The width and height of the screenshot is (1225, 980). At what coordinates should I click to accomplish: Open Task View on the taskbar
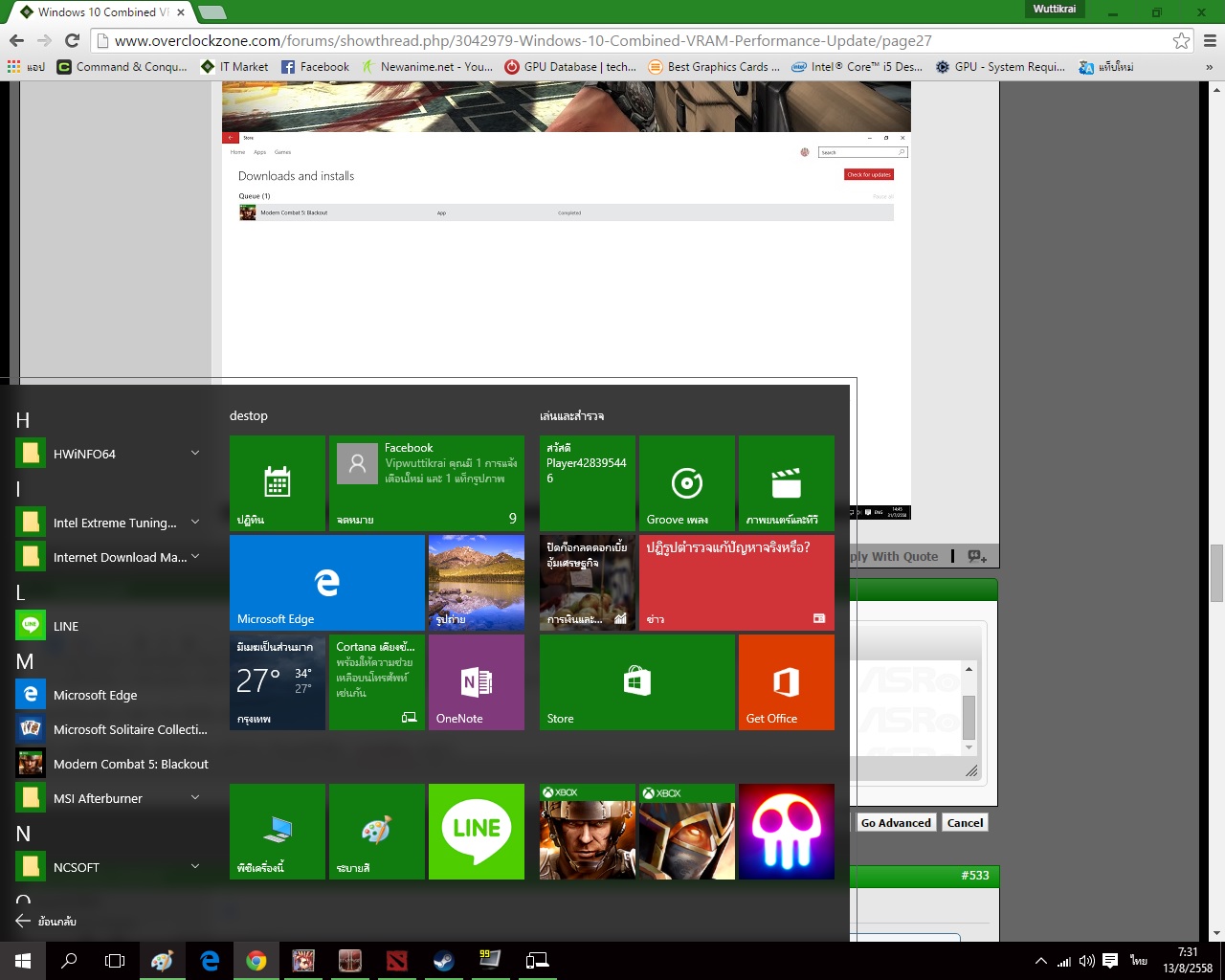(x=115, y=961)
